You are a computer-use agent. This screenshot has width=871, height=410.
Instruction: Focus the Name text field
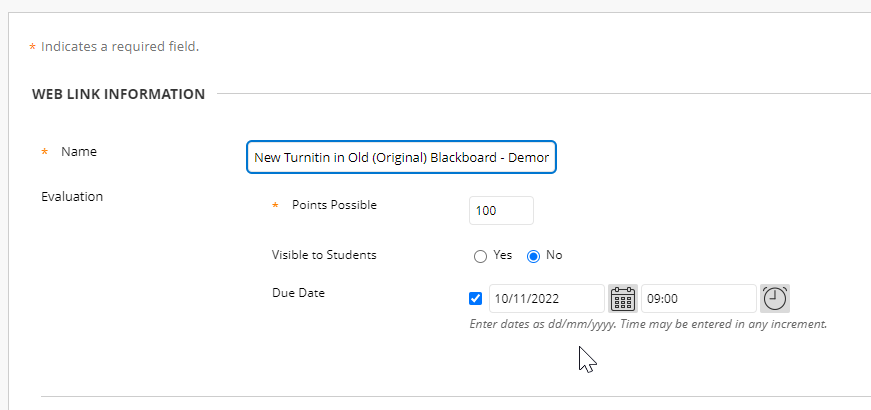point(401,157)
